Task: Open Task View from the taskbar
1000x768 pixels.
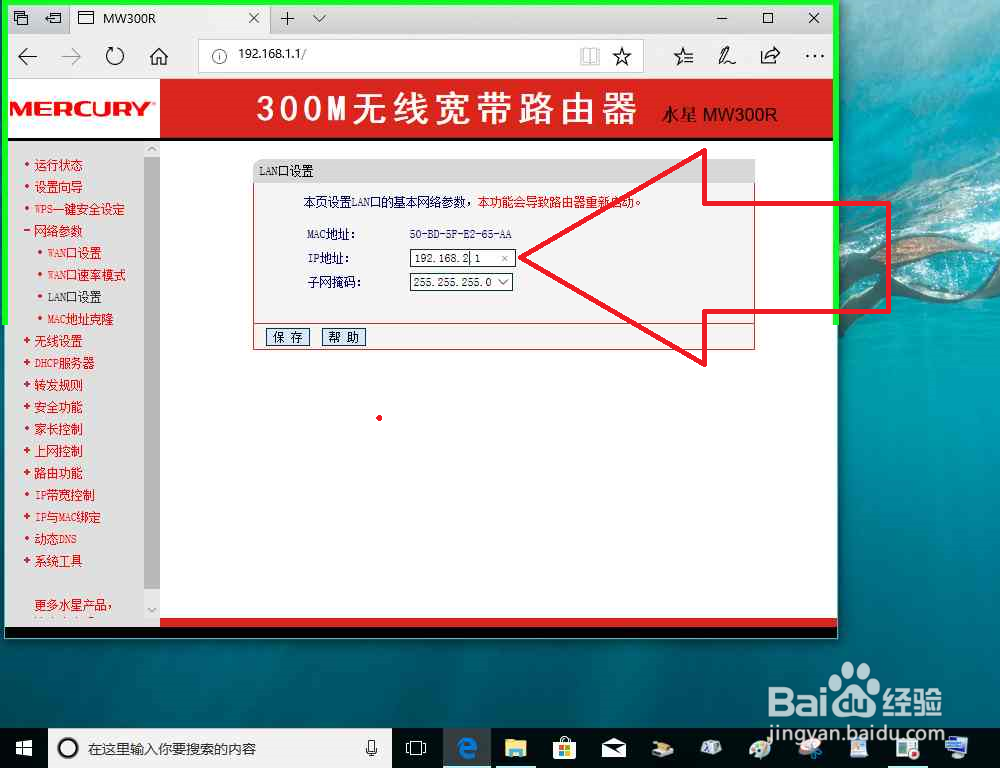Action: click(416, 747)
